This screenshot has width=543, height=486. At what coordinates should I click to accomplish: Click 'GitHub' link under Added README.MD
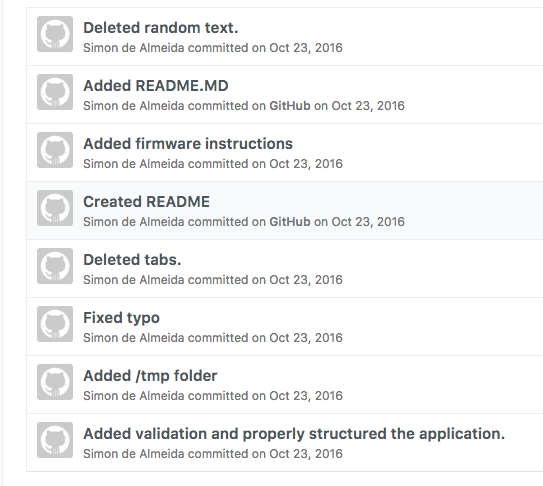(x=290, y=106)
